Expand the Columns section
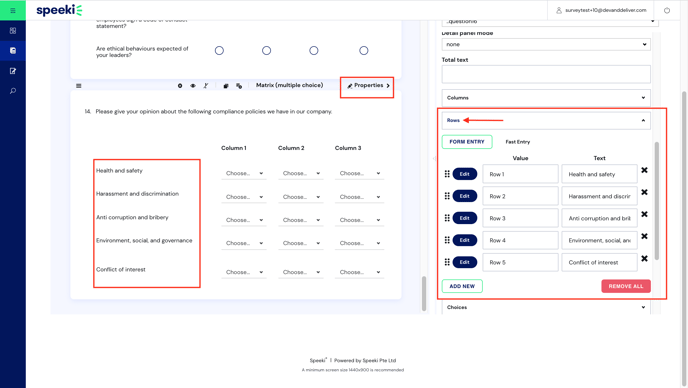The width and height of the screenshot is (688, 388). coord(546,97)
